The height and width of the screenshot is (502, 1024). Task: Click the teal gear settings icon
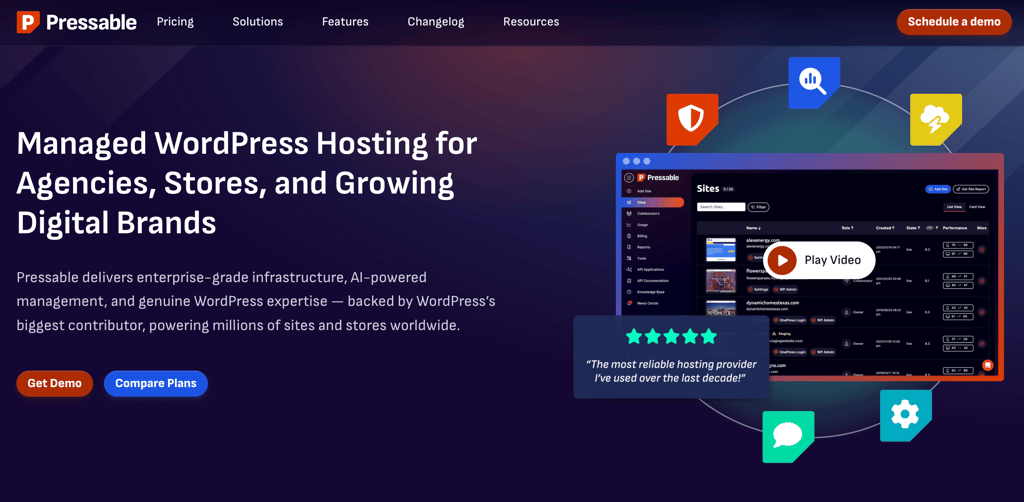coord(906,416)
